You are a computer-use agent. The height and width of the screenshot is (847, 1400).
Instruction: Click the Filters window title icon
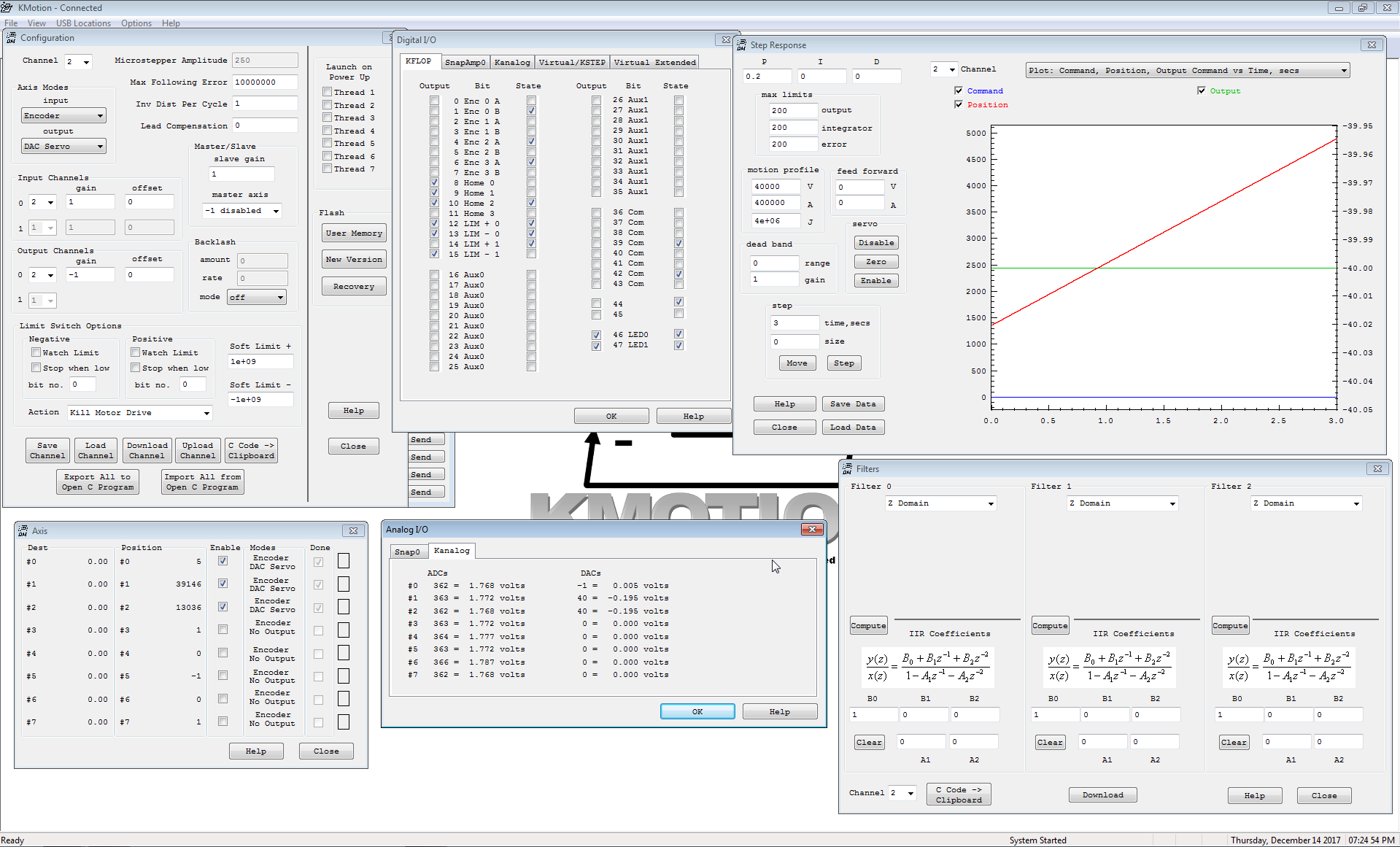coord(847,469)
